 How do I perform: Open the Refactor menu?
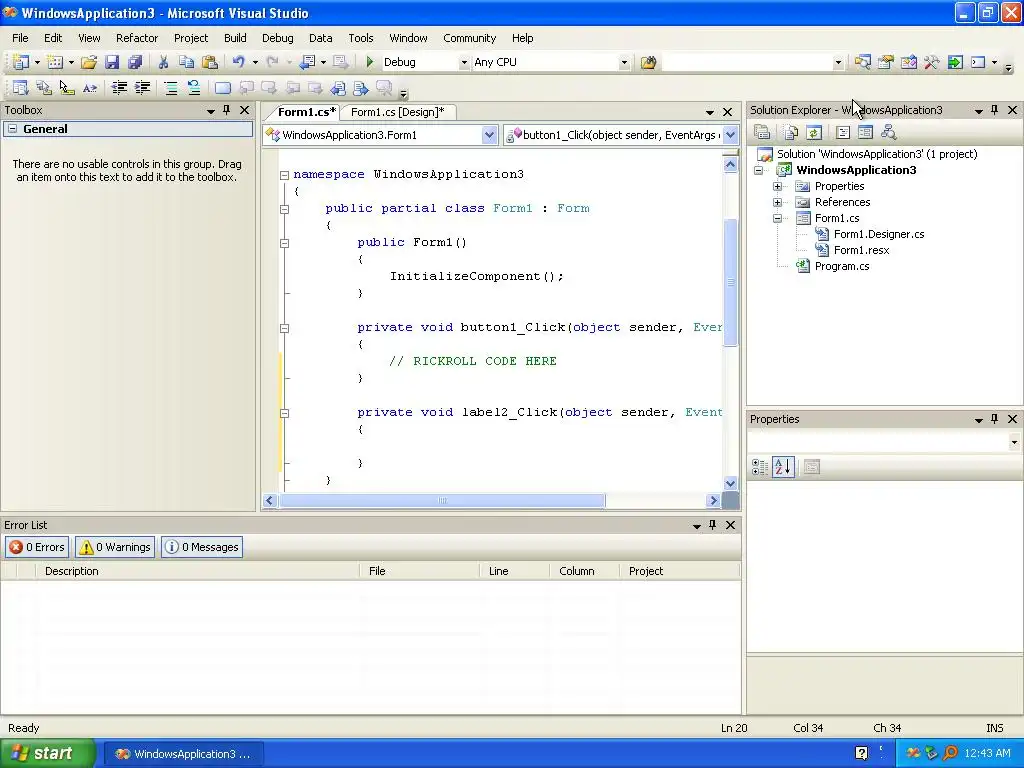137,38
